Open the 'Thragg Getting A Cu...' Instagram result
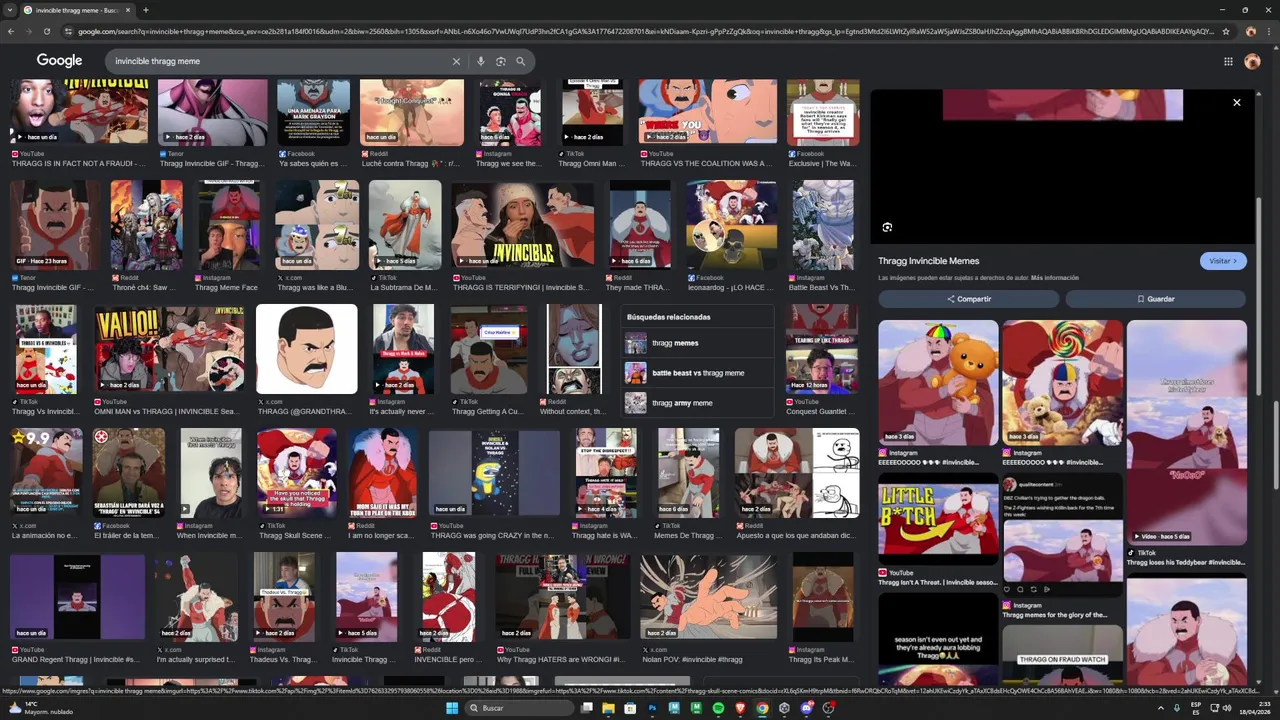Screen dimensions: 1280x720 click(489, 349)
